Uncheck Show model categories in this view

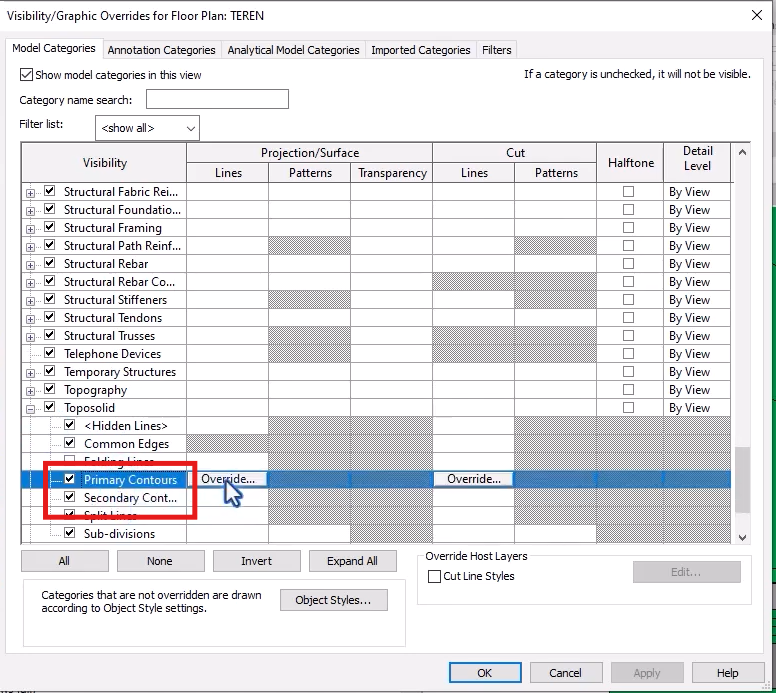[x=26, y=75]
